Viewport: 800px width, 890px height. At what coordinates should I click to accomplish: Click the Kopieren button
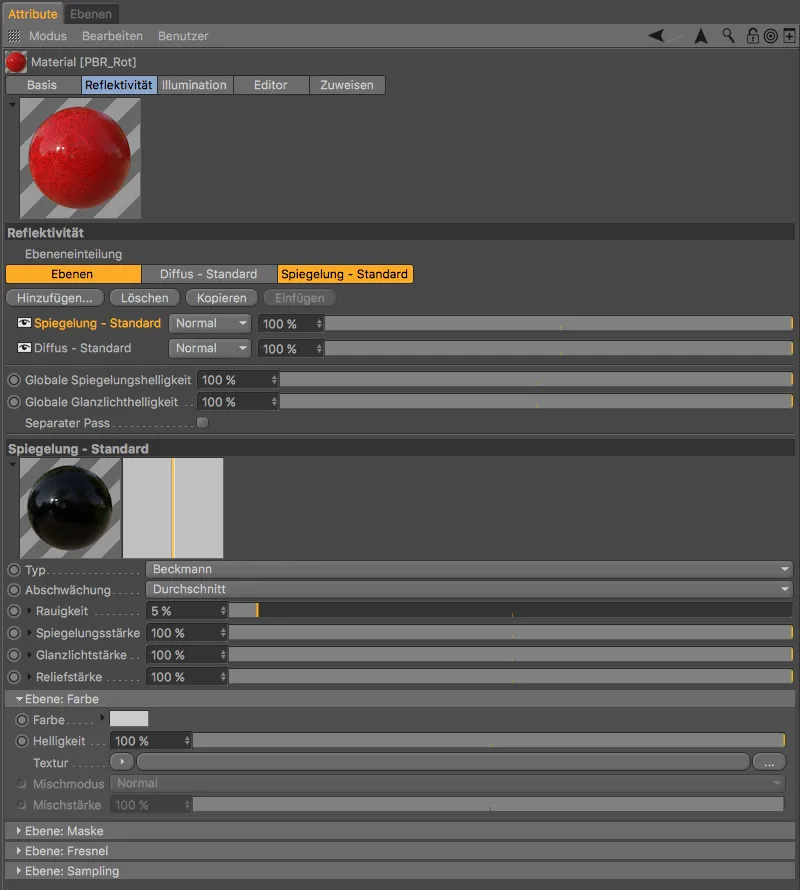221,297
